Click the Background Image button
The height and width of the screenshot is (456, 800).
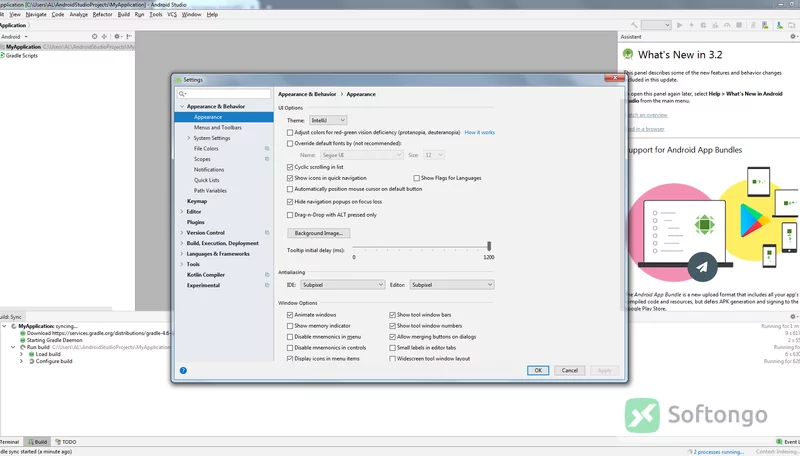pyautogui.click(x=318, y=233)
